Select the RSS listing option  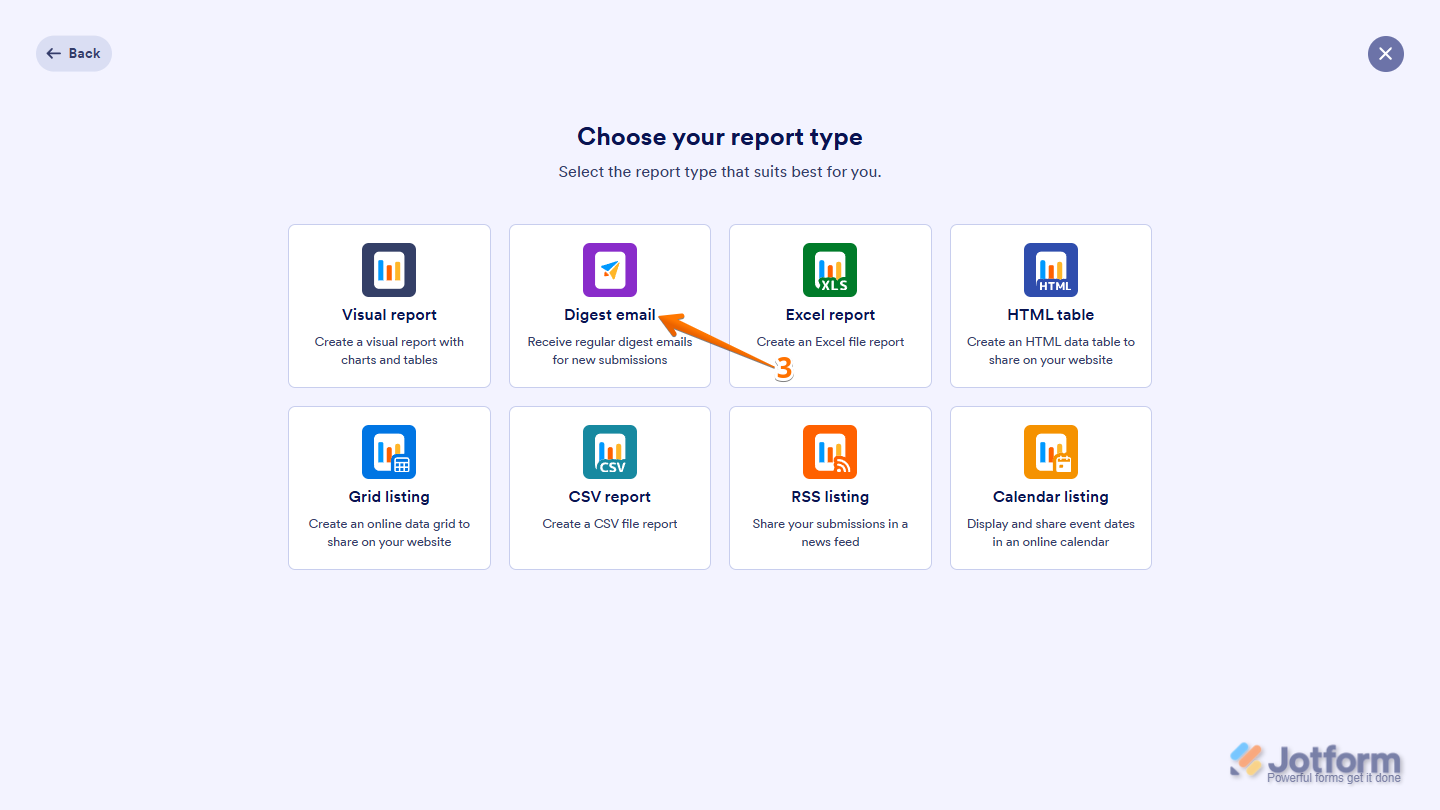click(x=830, y=487)
